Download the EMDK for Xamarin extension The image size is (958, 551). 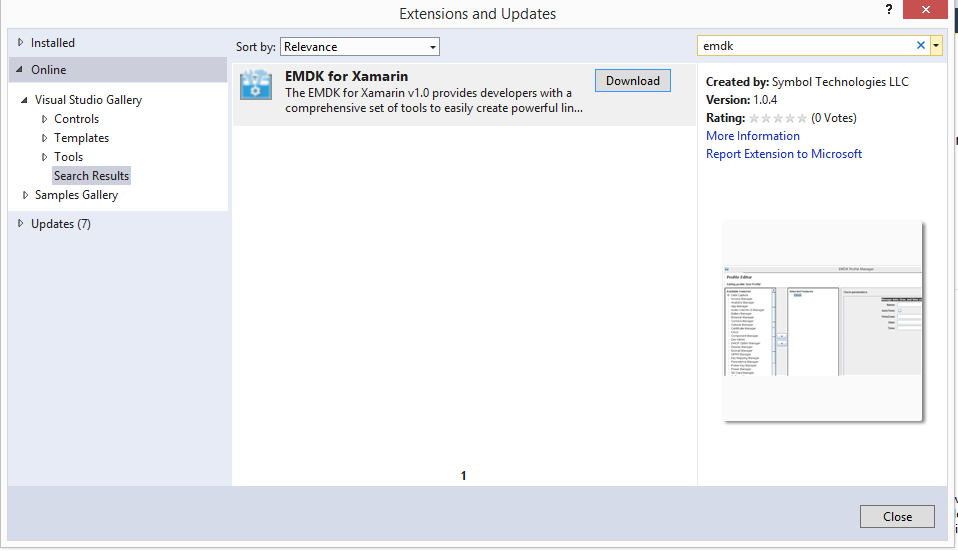tap(632, 81)
